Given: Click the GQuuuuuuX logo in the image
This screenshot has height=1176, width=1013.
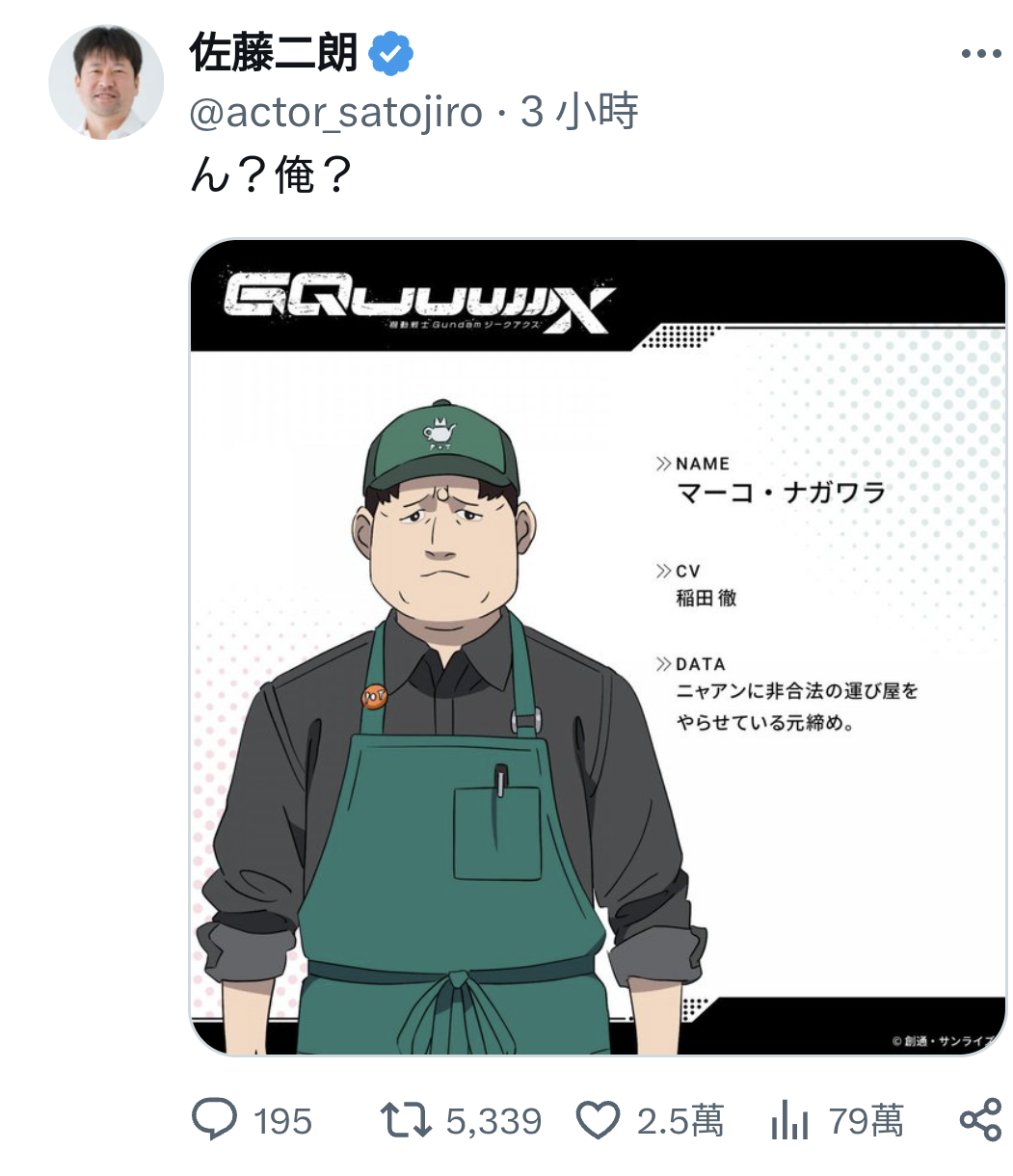Looking at the screenshot, I should coord(416,303).
